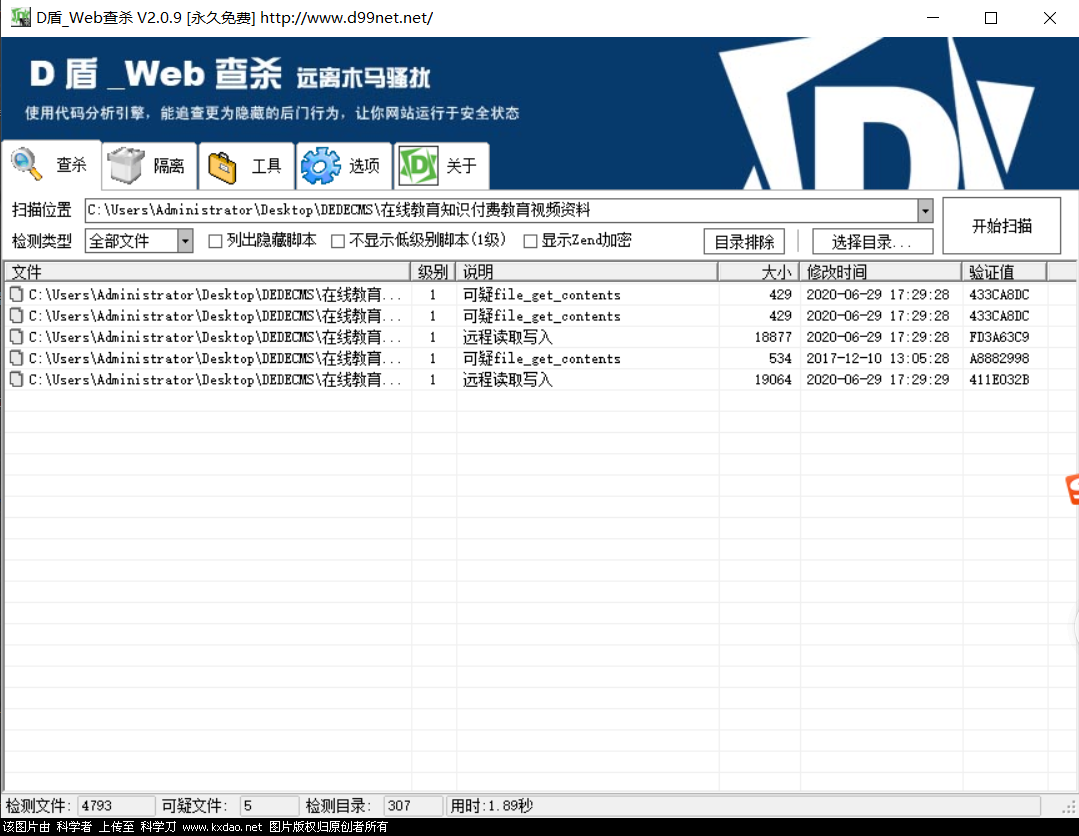Toggle 不显示低级别脚本(1级) checkbox

tap(338, 241)
